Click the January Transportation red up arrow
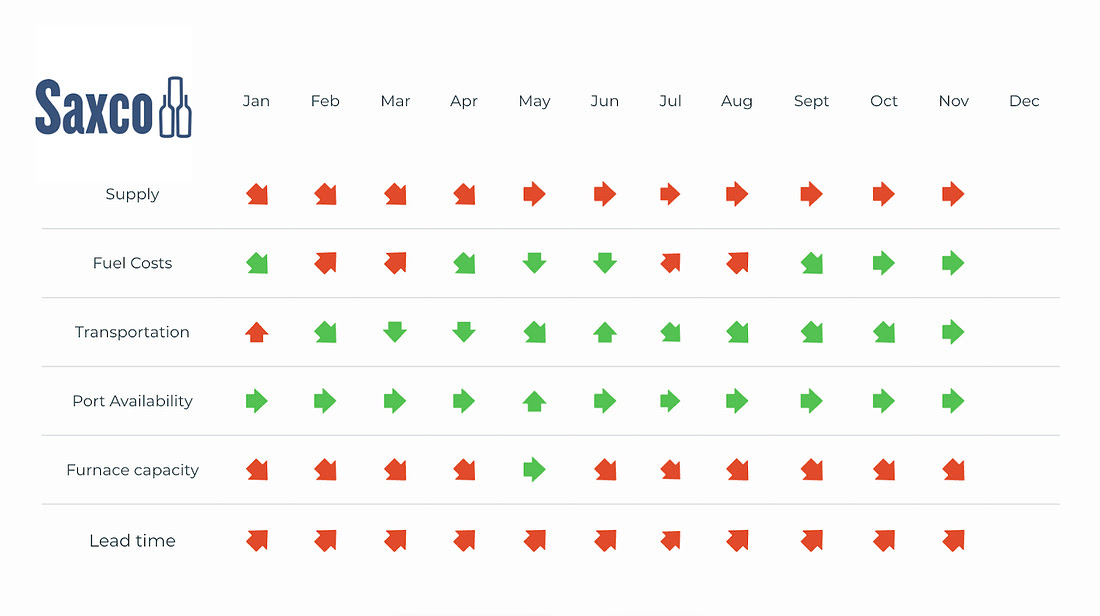This screenshot has width=1100, height=616. pos(257,332)
